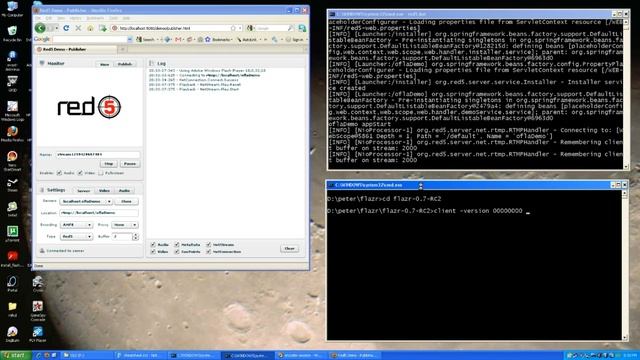Open the Type dropdown set to Red5
This screenshot has height=360, width=640.
(x=76, y=236)
